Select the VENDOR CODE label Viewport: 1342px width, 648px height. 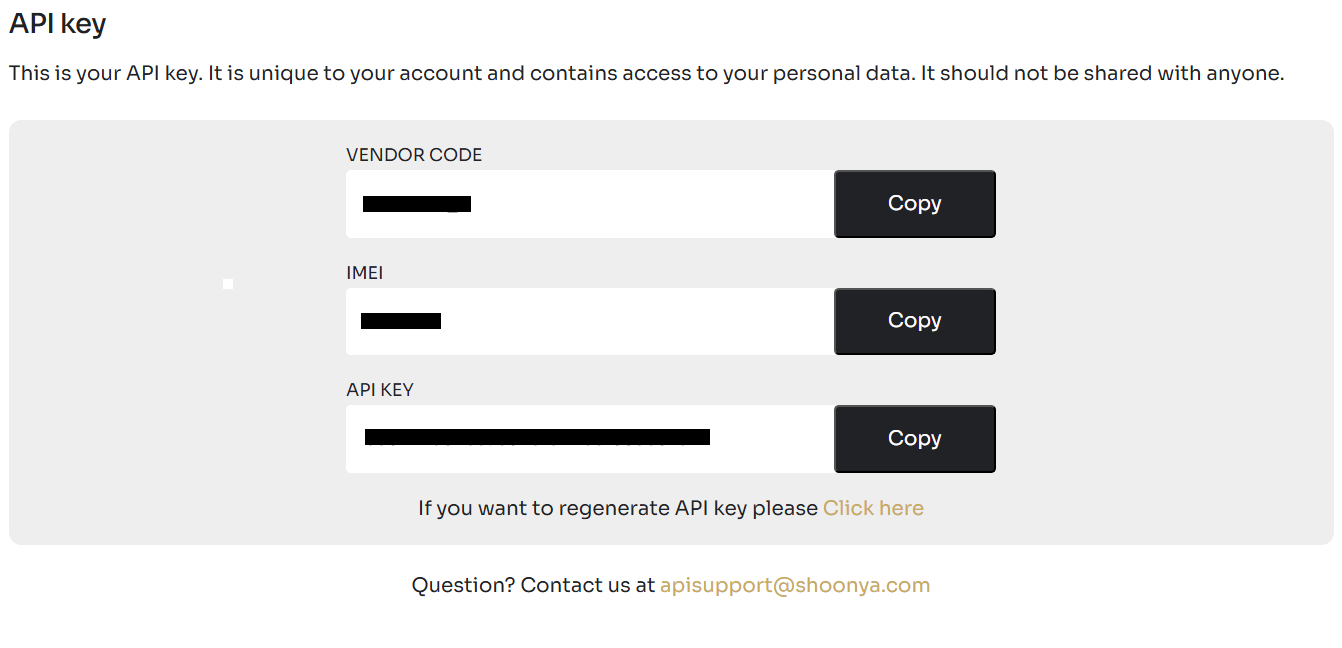click(x=414, y=155)
